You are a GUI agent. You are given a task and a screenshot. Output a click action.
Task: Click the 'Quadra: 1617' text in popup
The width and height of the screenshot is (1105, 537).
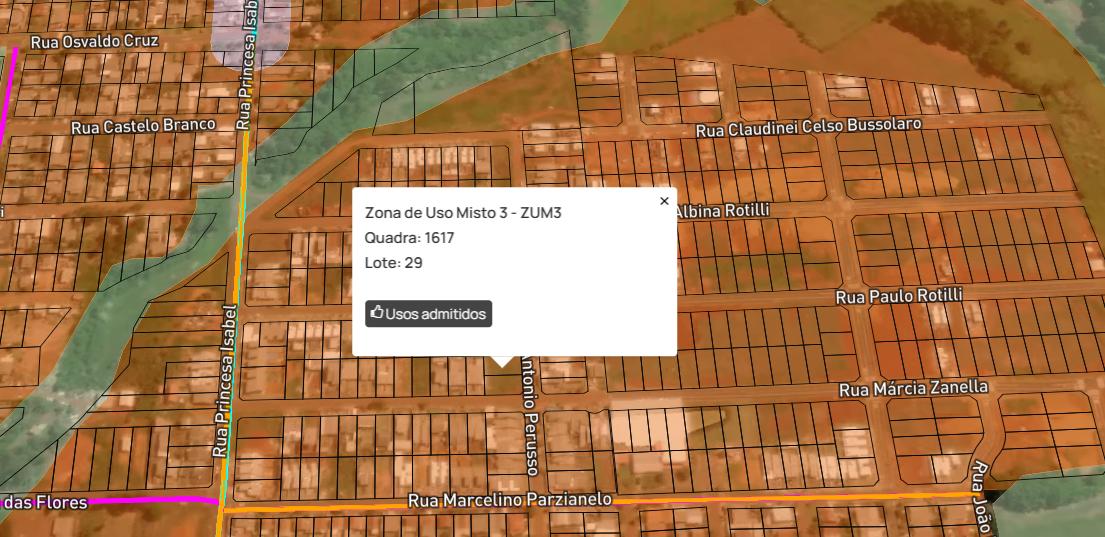click(409, 238)
